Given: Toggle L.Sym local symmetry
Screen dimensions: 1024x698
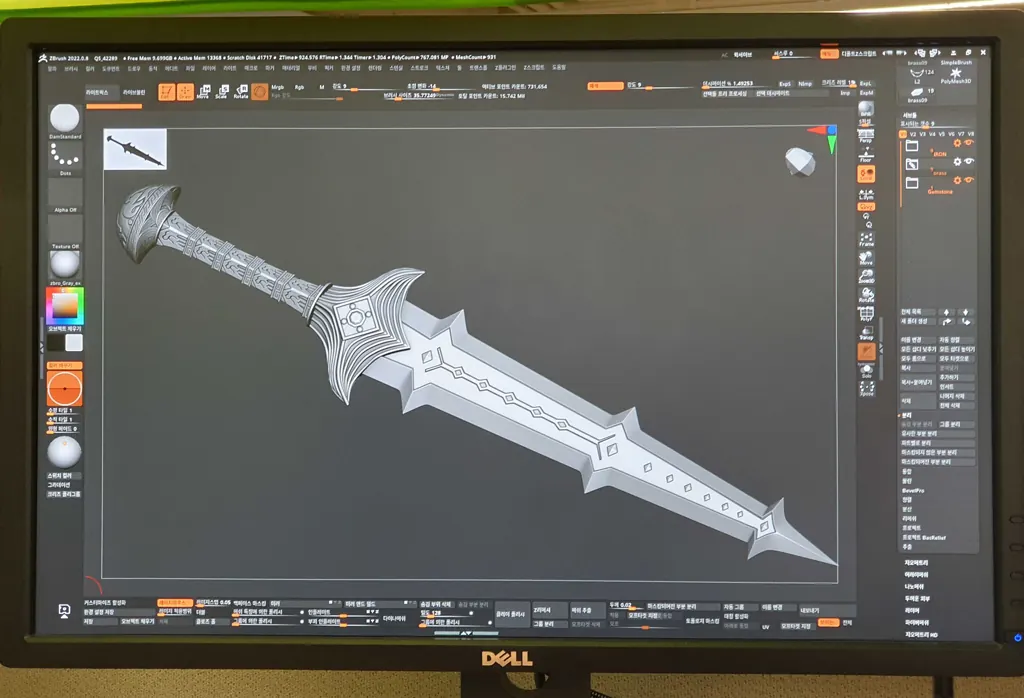Looking at the screenshot, I should 866,193.
